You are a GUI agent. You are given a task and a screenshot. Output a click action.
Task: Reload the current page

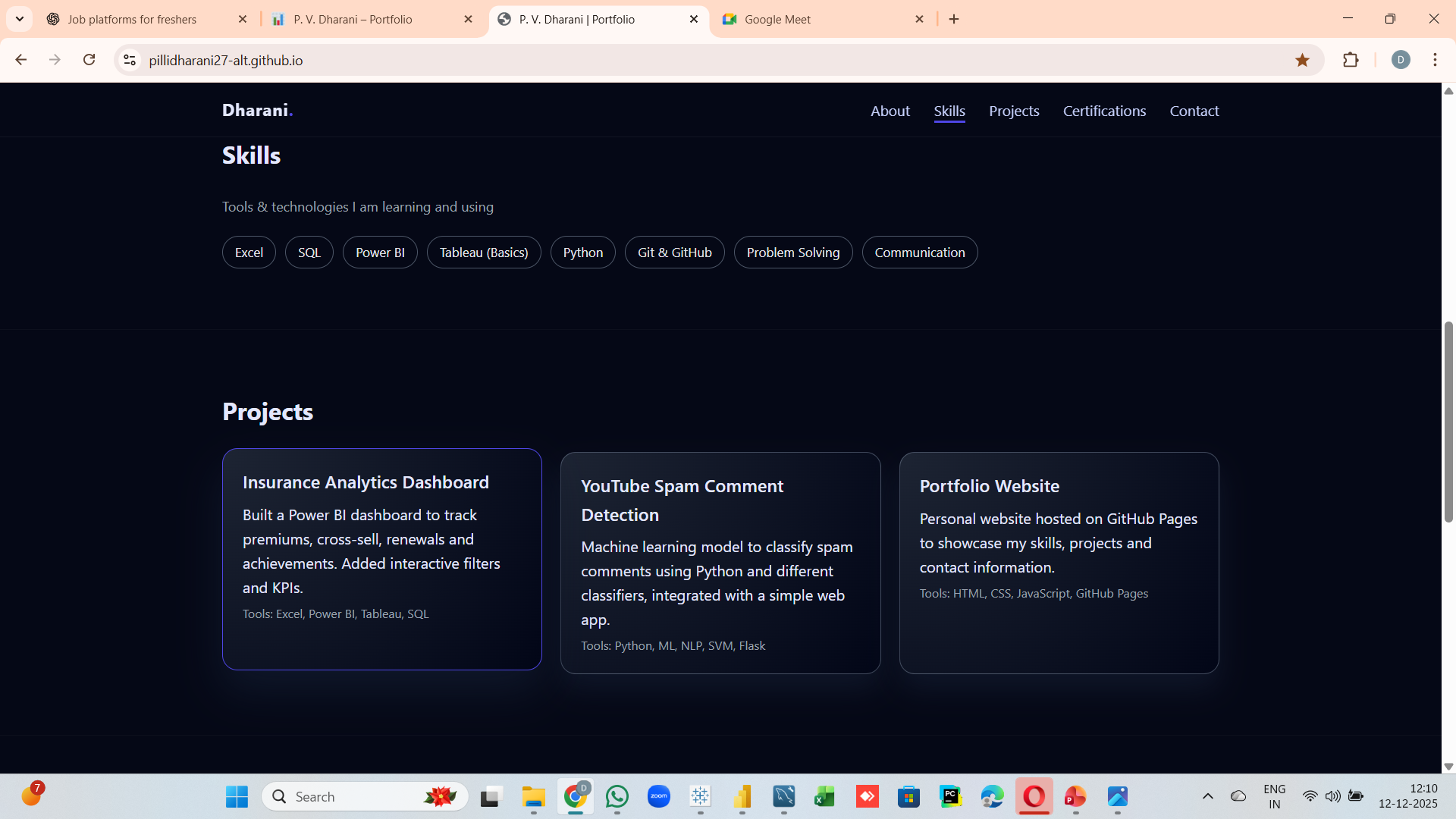point(89,60)
